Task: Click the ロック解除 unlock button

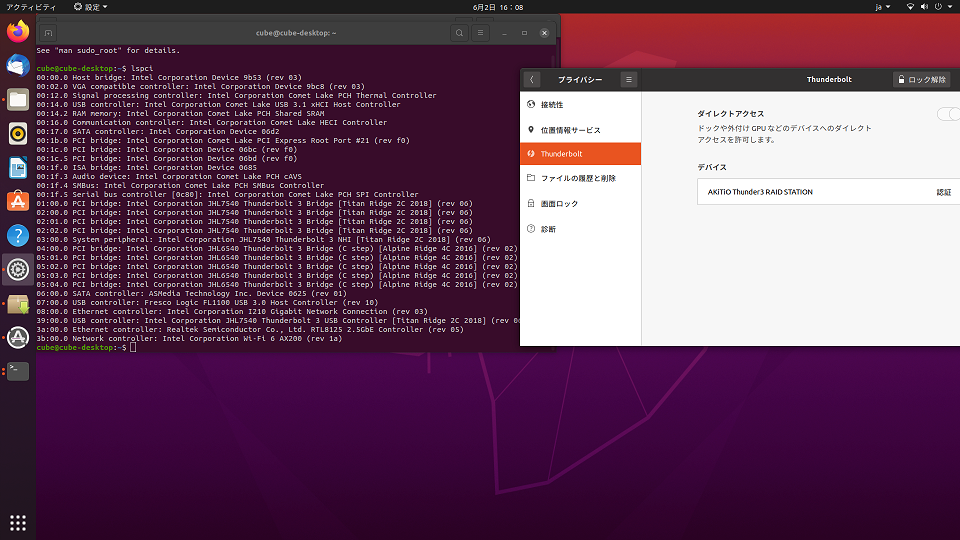Action: coord(921,80)
